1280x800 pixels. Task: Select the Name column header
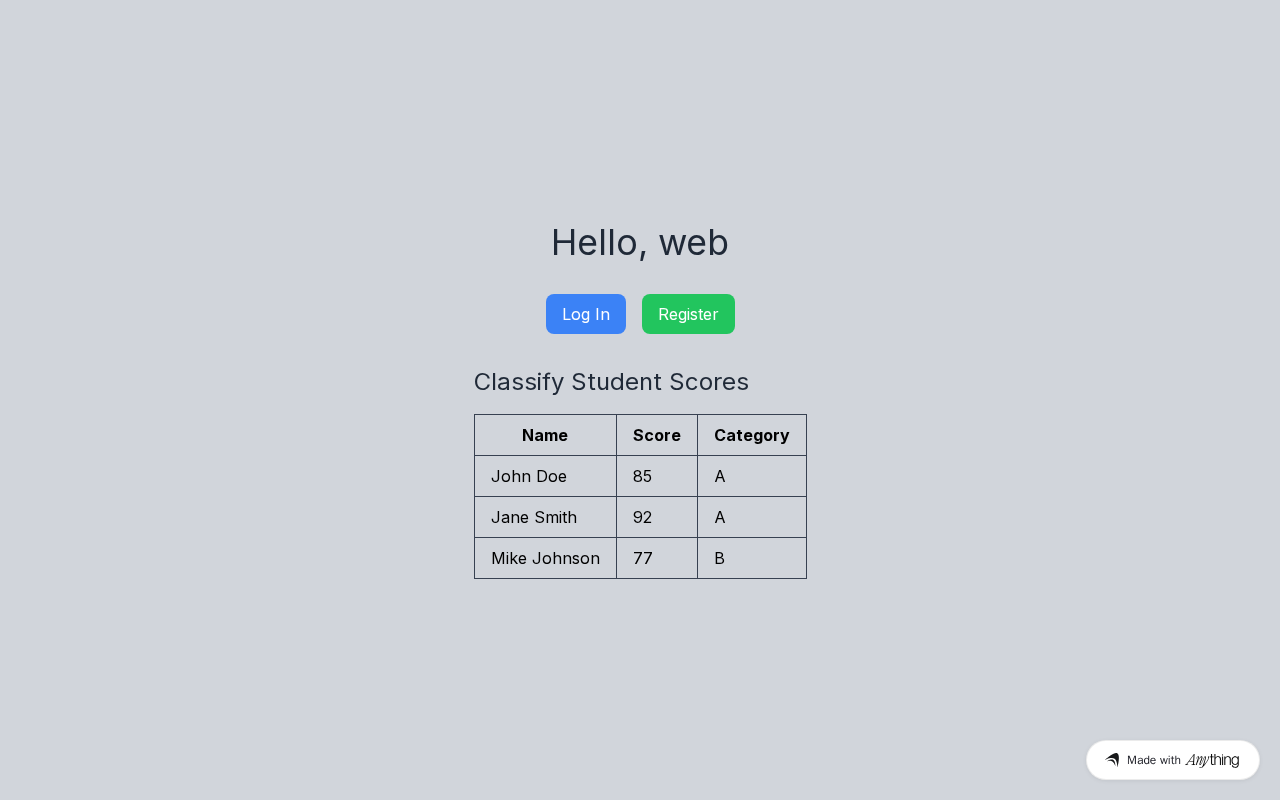545,435
